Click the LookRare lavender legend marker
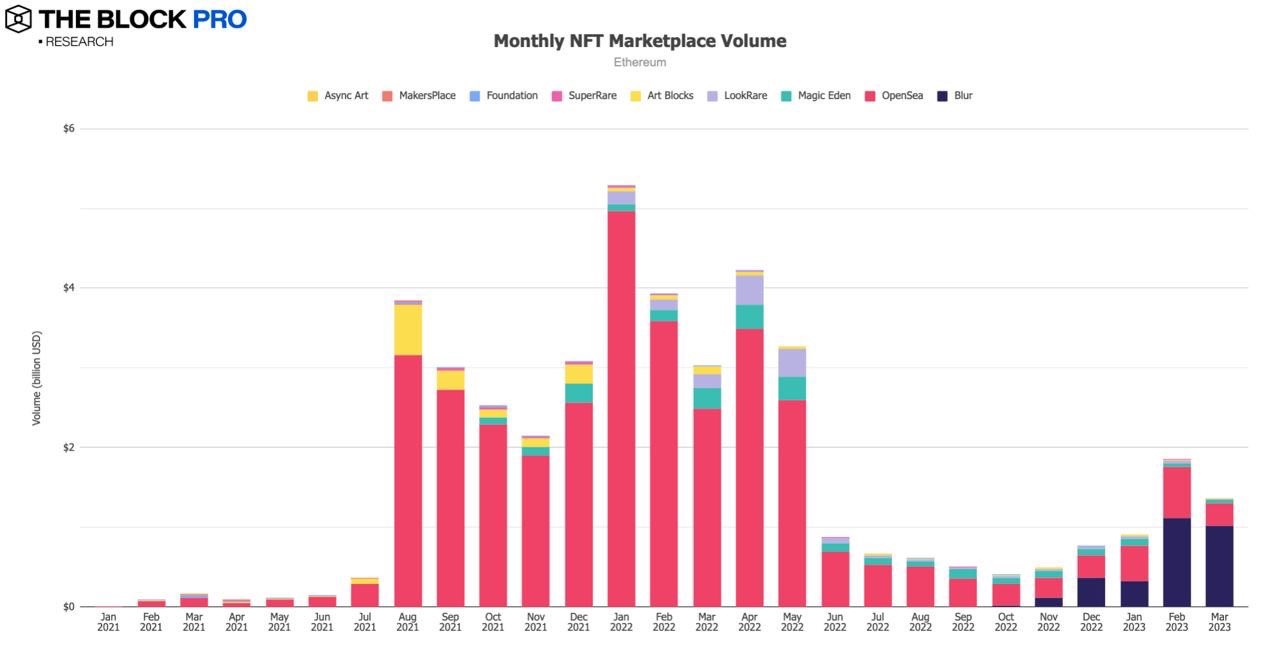Screen dimensions: 1280x665 (x=712, y=96)
